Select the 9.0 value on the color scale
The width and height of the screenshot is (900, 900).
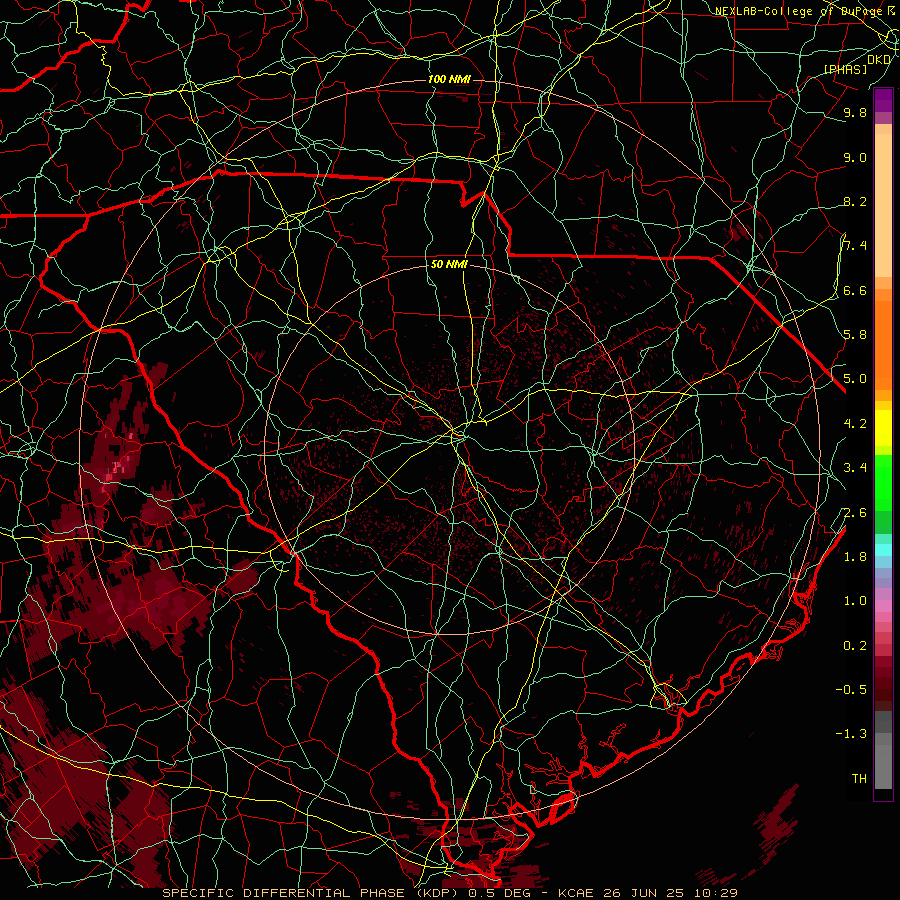point(855,157)
